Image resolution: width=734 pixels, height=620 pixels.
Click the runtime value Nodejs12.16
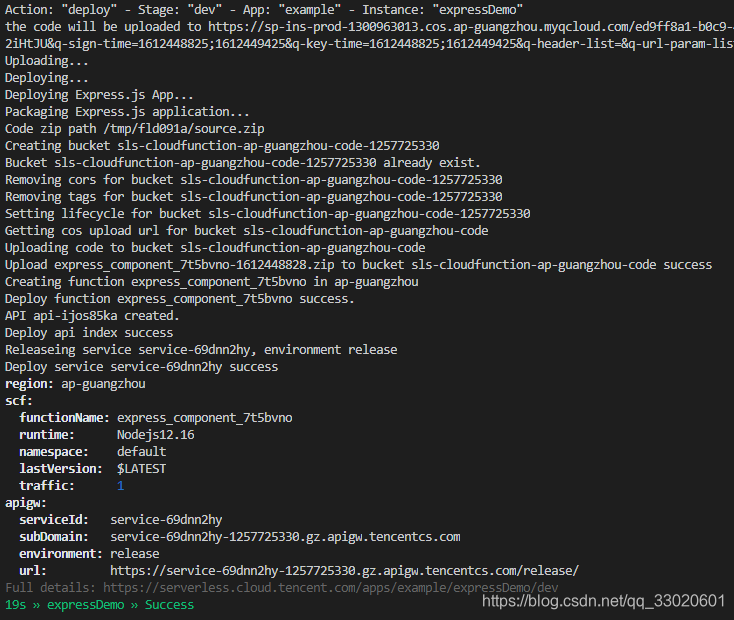(x=155, y=435)
